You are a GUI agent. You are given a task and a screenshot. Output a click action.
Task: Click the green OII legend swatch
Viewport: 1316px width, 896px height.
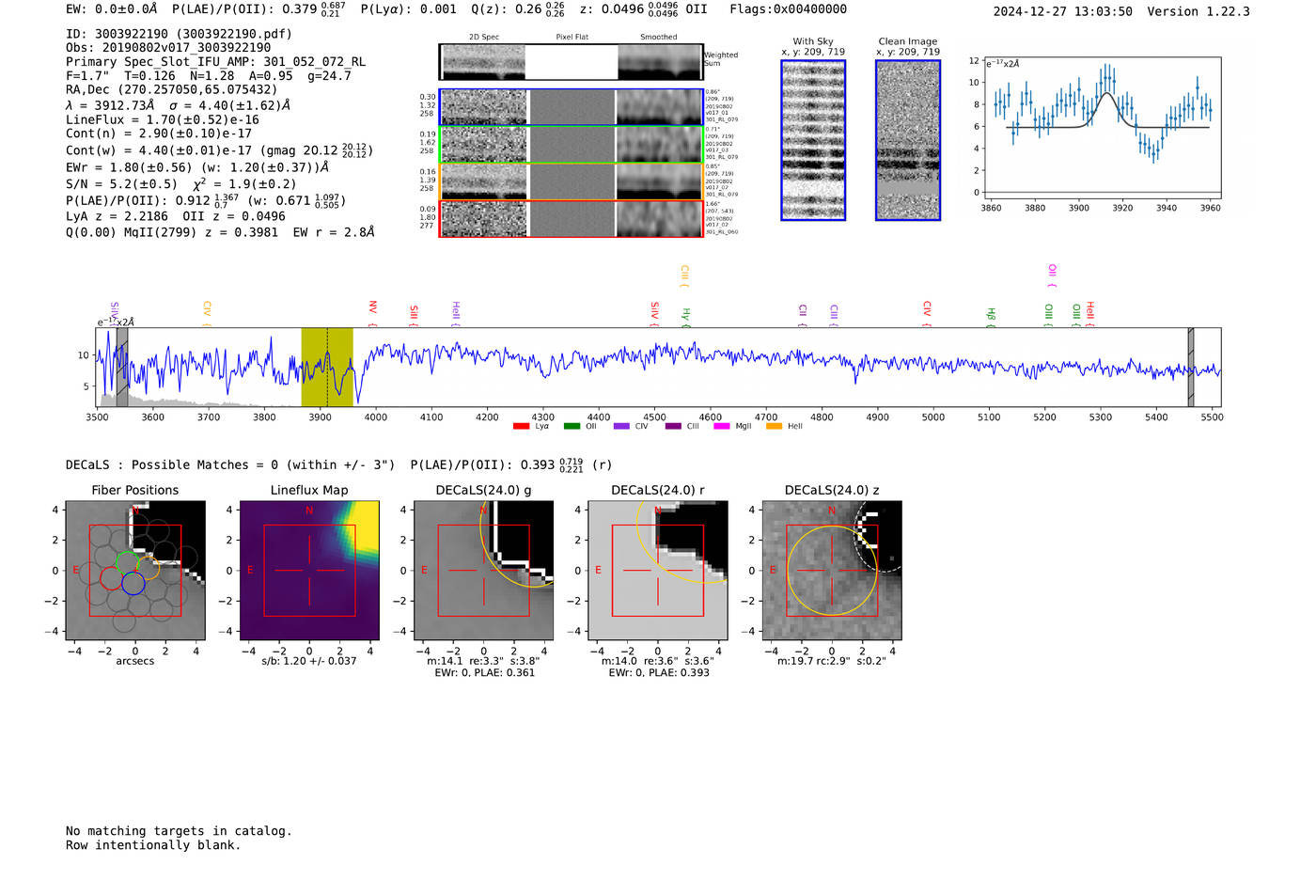572,426
